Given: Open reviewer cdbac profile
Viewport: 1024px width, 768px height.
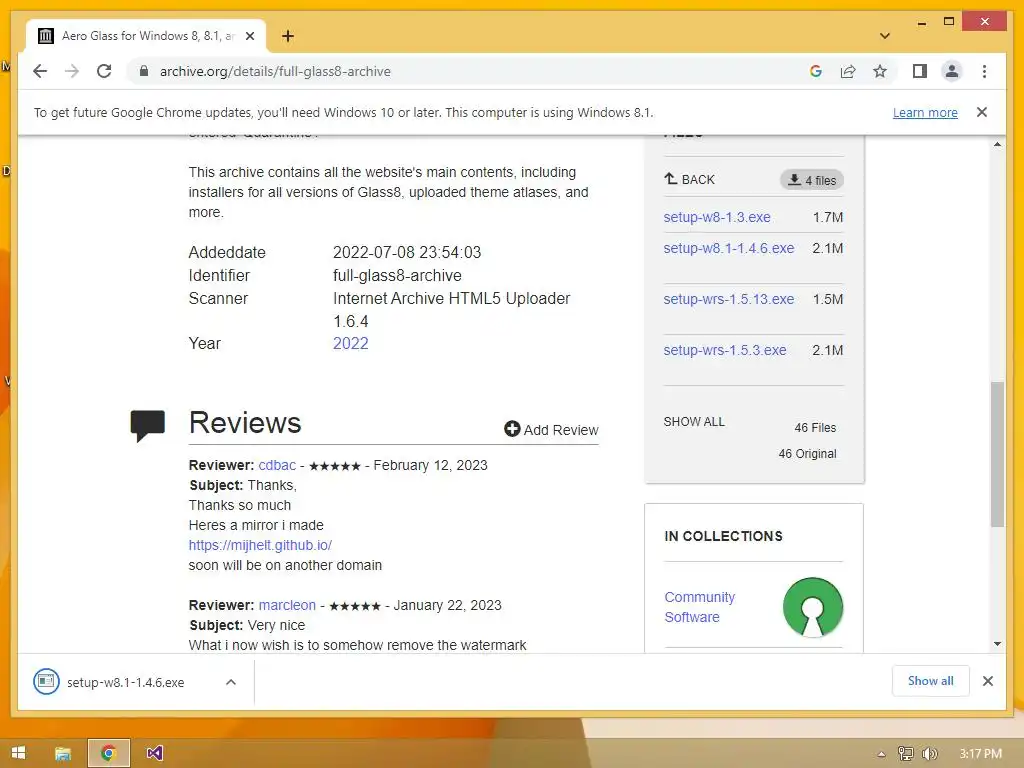Looking at the screenshot, I should tap(277, 465).
